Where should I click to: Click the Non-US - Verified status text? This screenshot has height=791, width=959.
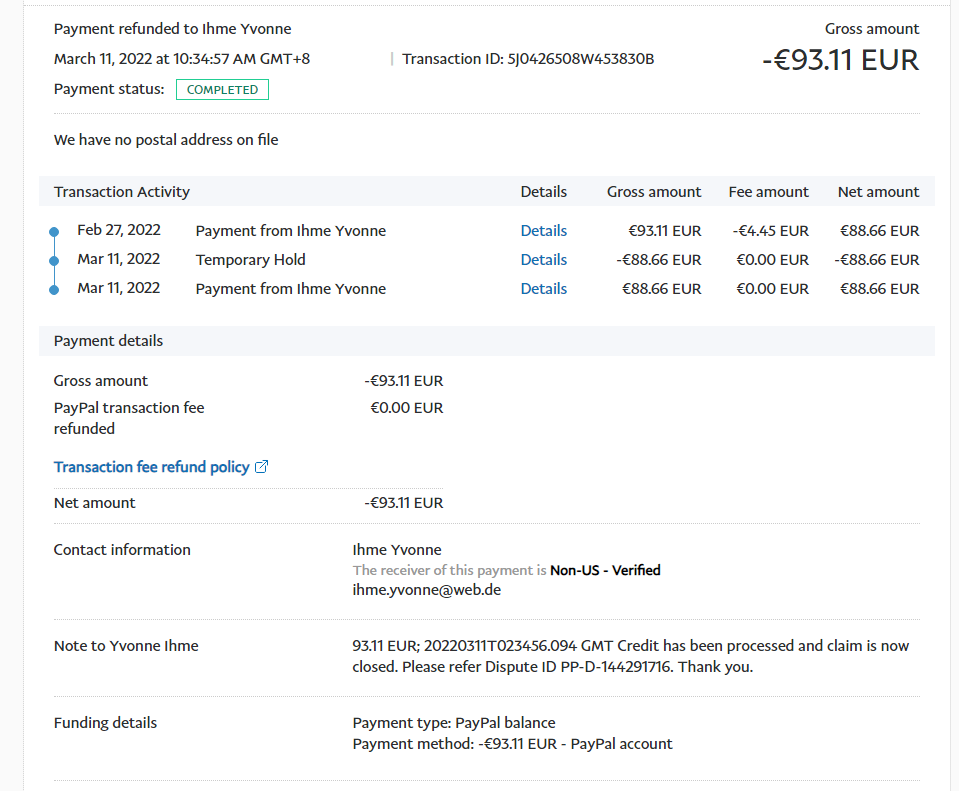pyautogui.click(x=605, y=570)
